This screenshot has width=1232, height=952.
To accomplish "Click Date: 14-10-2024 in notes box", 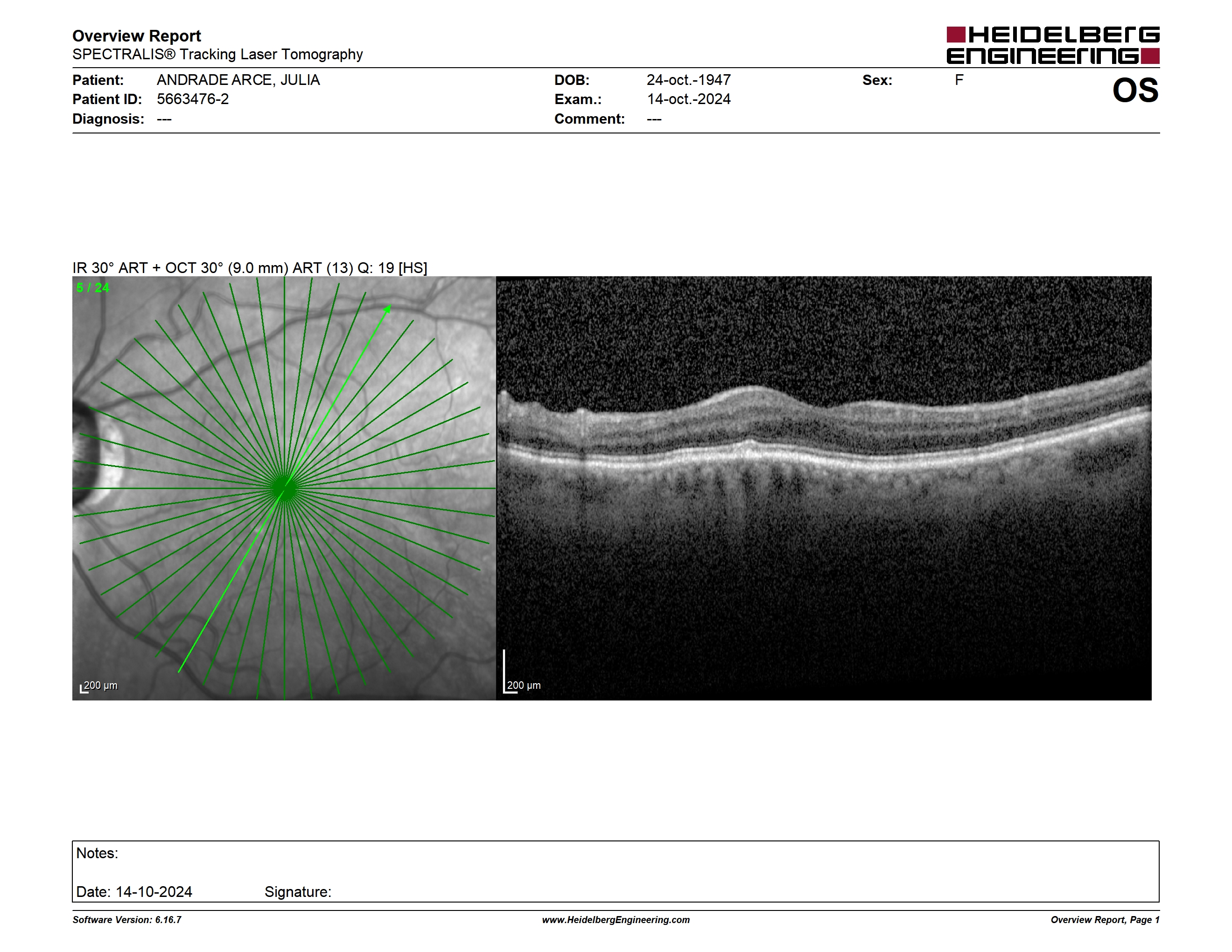I will pos(134,892).
